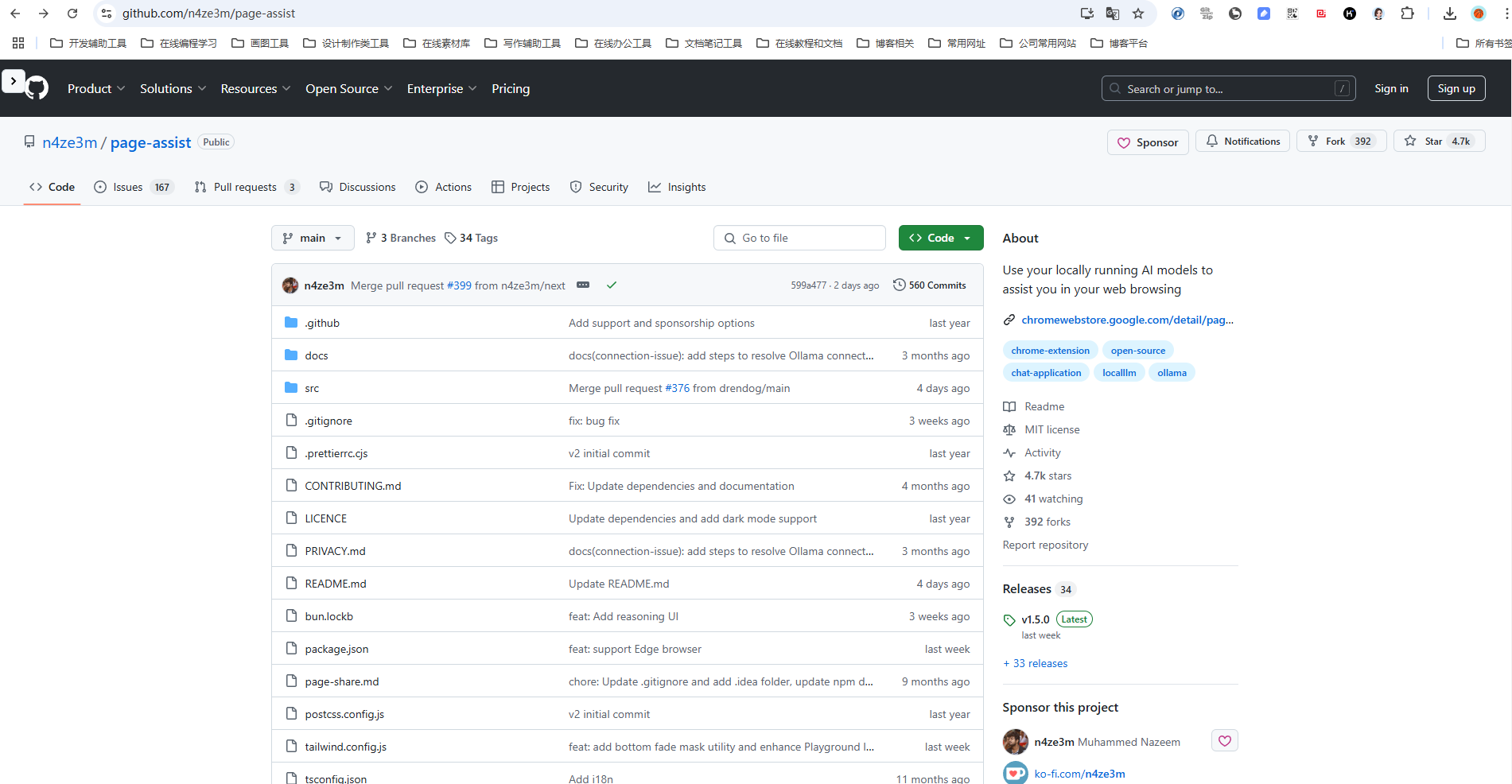Open the browser extensions puzzle icon
The image size is (1512, 784).
(1407, 14)
